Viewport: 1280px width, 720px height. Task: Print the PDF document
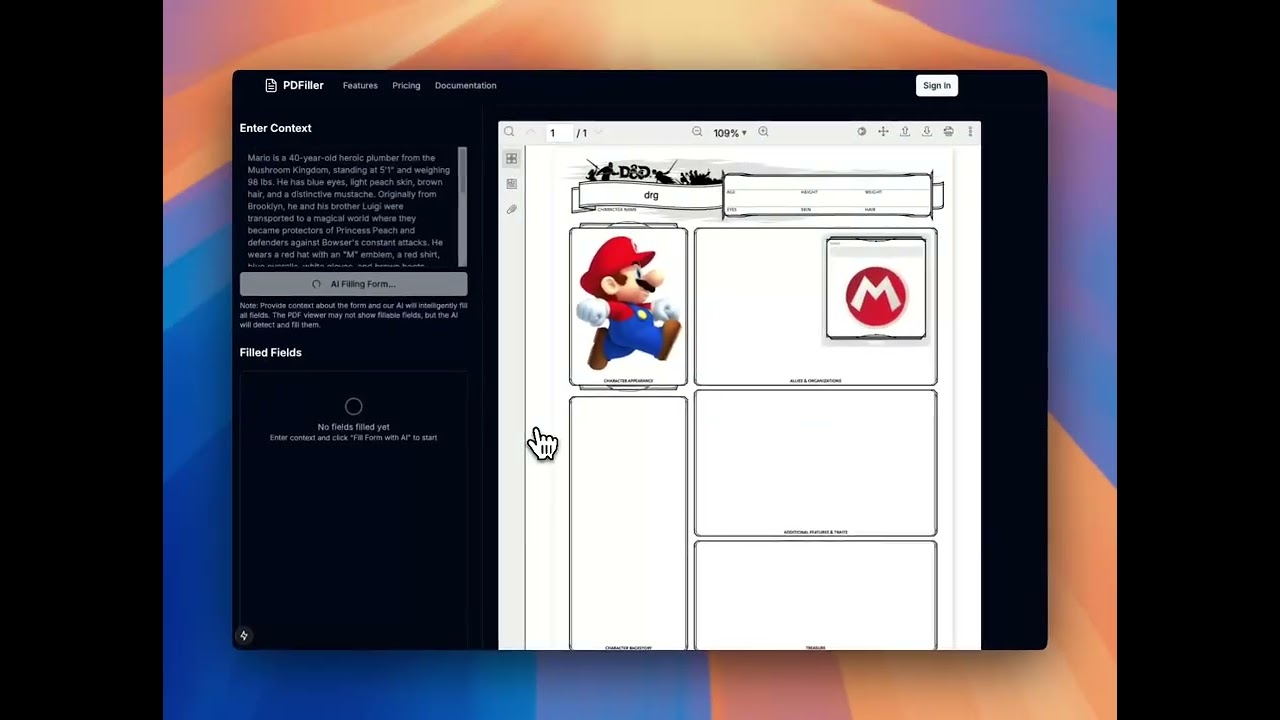click(948, 132)
